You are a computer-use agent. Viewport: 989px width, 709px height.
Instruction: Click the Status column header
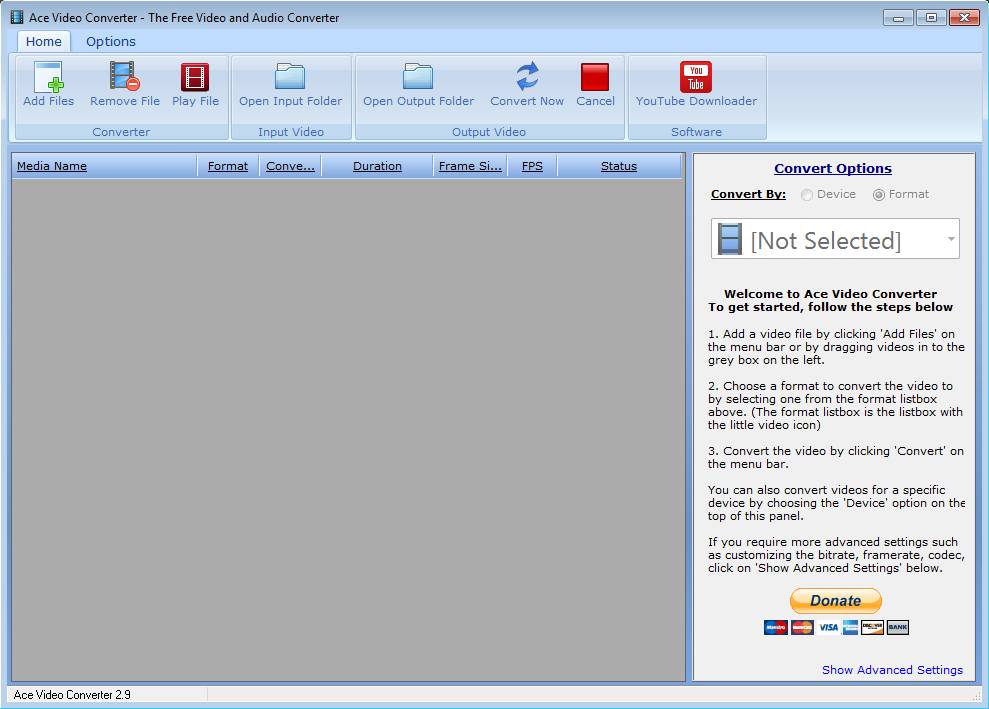tap(618, 166)
